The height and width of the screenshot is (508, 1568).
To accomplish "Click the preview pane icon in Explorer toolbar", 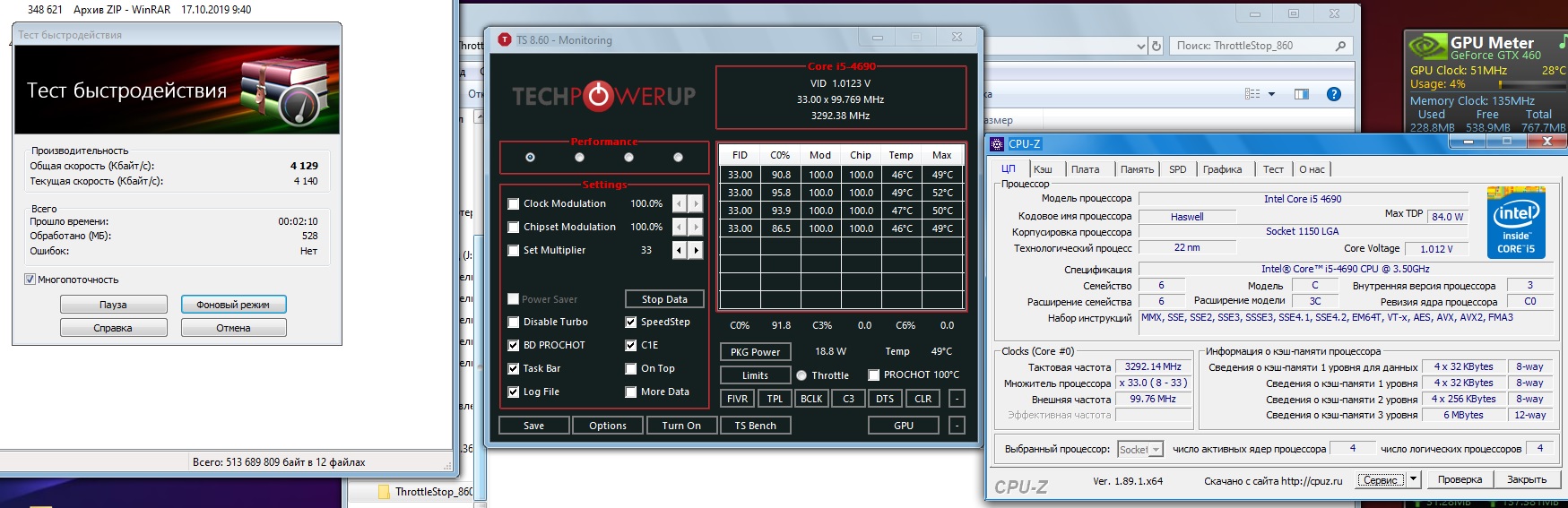I will click(1302, 94).
